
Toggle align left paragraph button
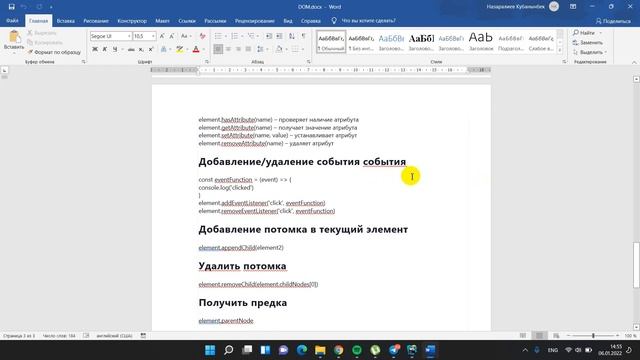click(218, 49)
